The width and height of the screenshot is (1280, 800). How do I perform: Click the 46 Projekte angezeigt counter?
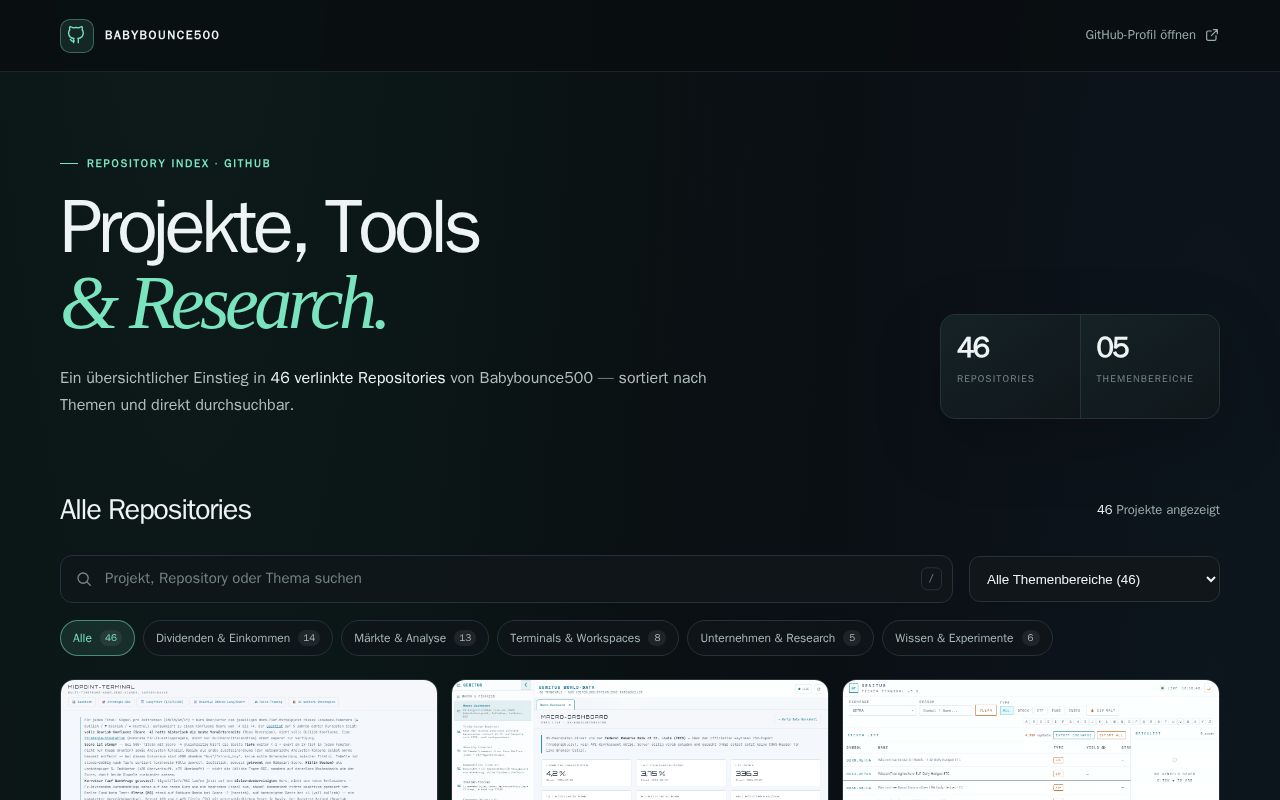pos(1158,510)
